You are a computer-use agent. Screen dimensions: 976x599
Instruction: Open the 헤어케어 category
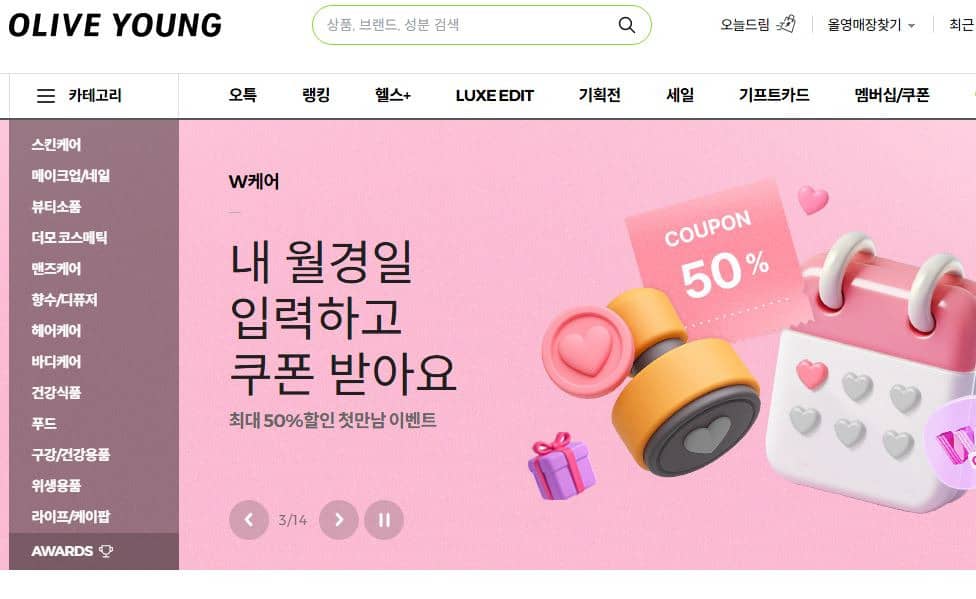click(x=56, y=331)
